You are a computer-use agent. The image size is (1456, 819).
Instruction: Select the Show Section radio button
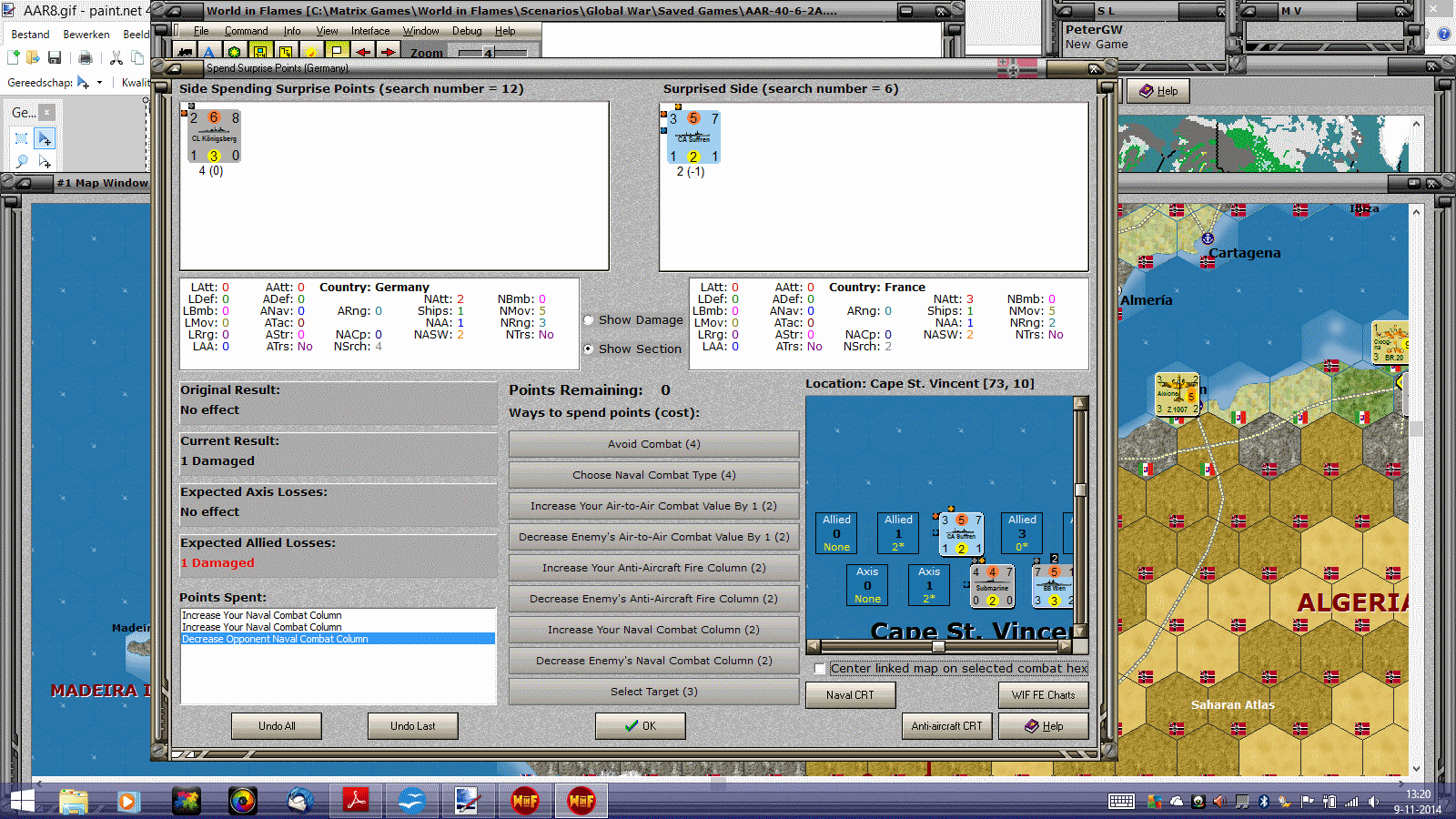pos(589,349)
